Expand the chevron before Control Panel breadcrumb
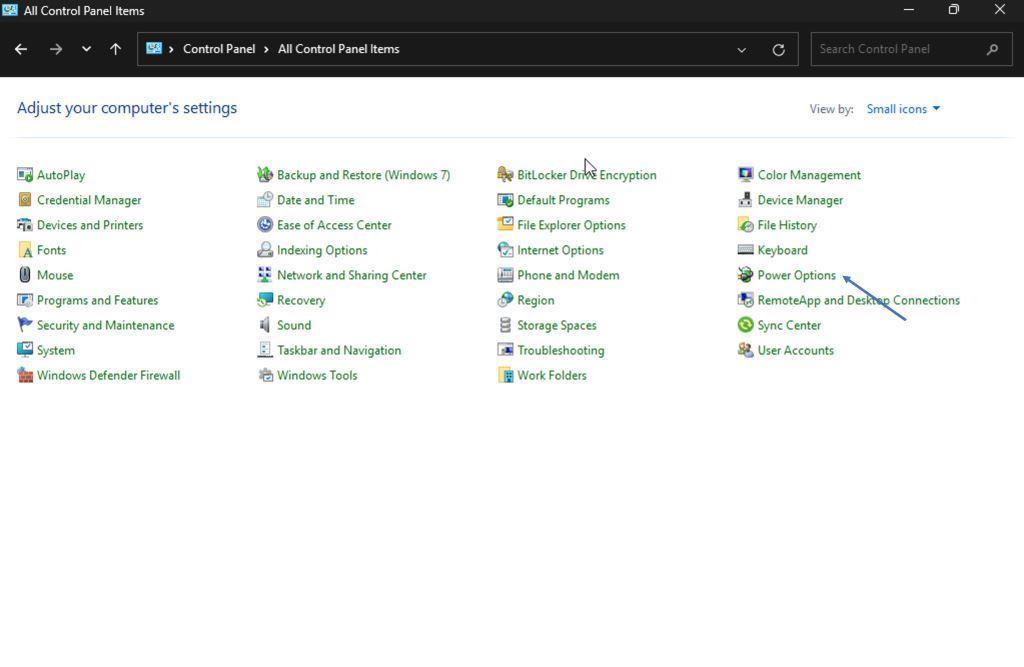The height and width of the screenshot is (667, 1024). (171, 49)
